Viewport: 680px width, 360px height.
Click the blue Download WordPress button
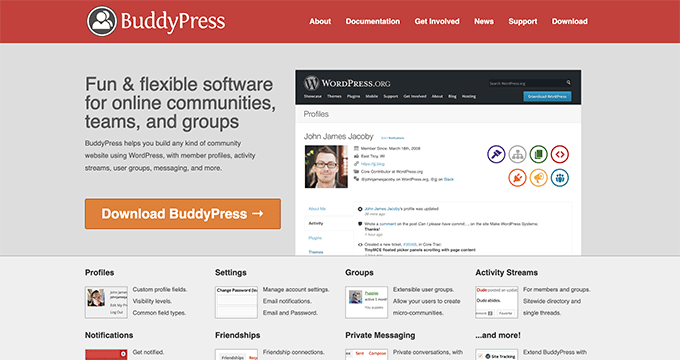pos(547,96)
